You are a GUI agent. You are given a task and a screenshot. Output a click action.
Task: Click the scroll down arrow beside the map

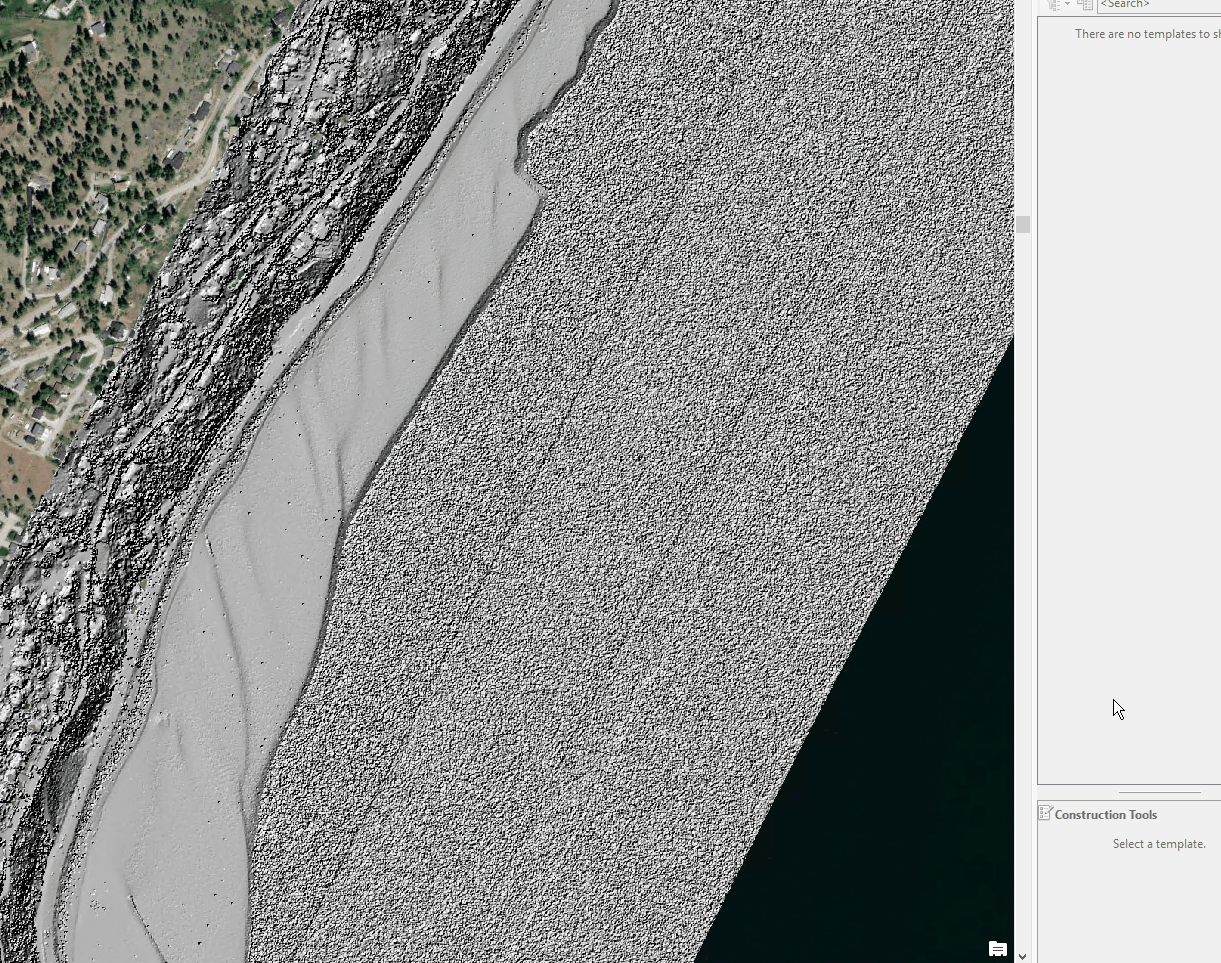1022,956
